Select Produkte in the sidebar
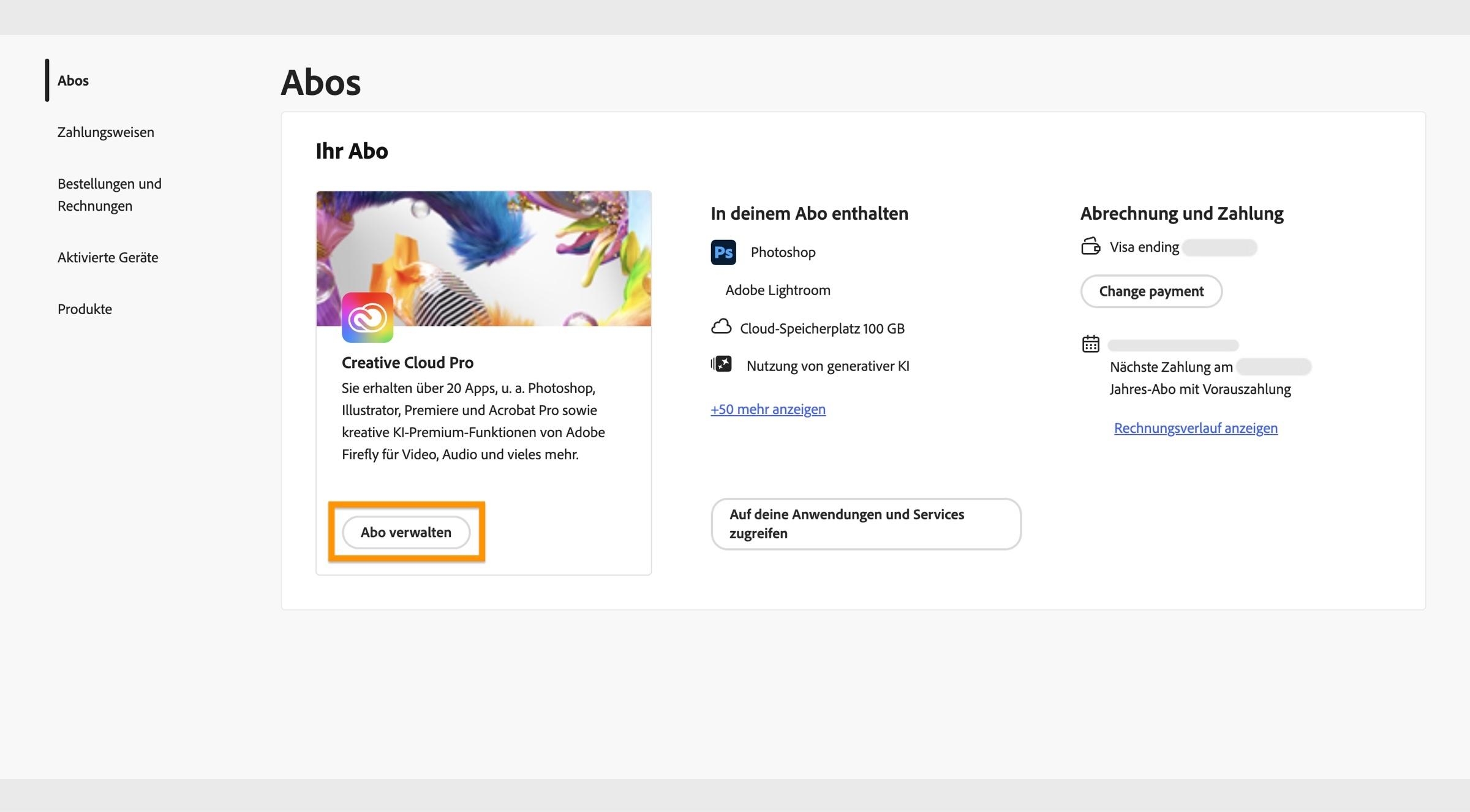Viewport: 1470px width, 812px height. coord(84,309)
